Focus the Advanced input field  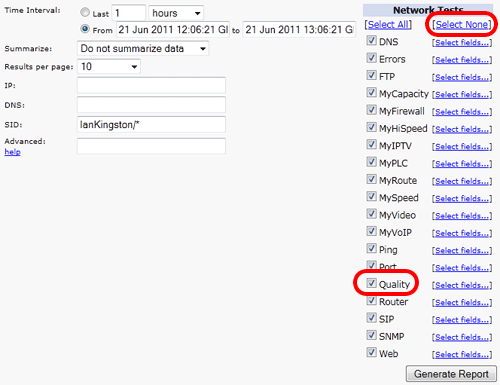click(151, 146)
